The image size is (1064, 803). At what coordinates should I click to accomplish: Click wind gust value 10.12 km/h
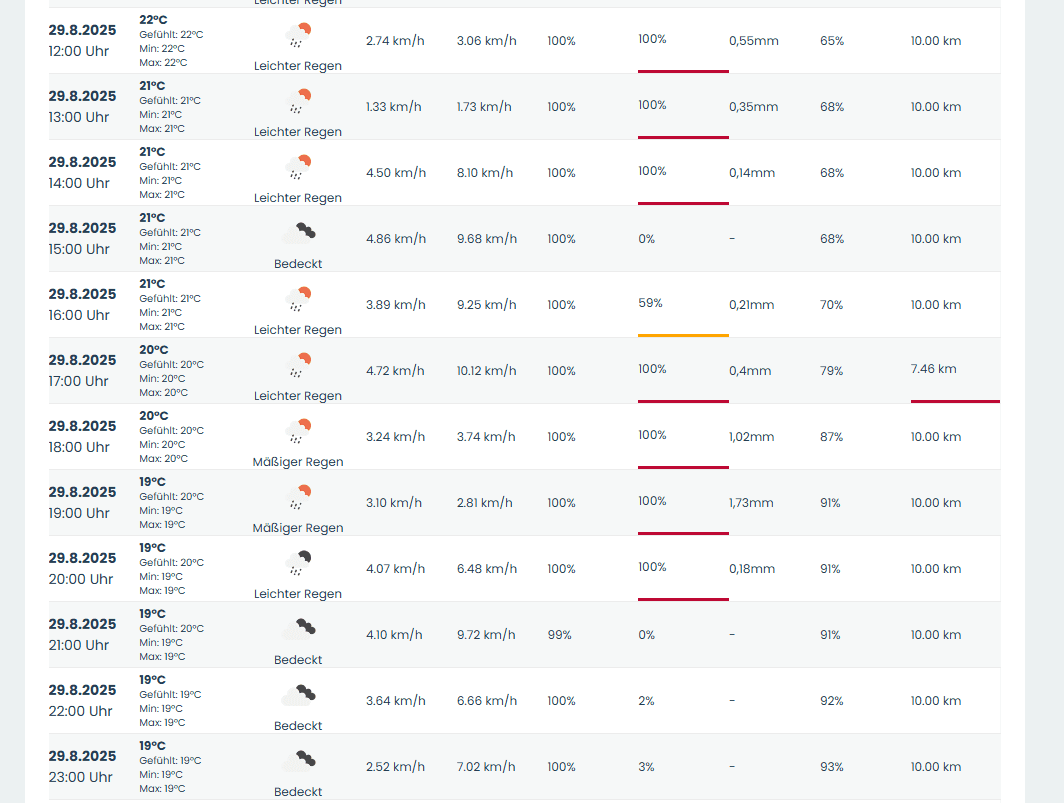488,371
